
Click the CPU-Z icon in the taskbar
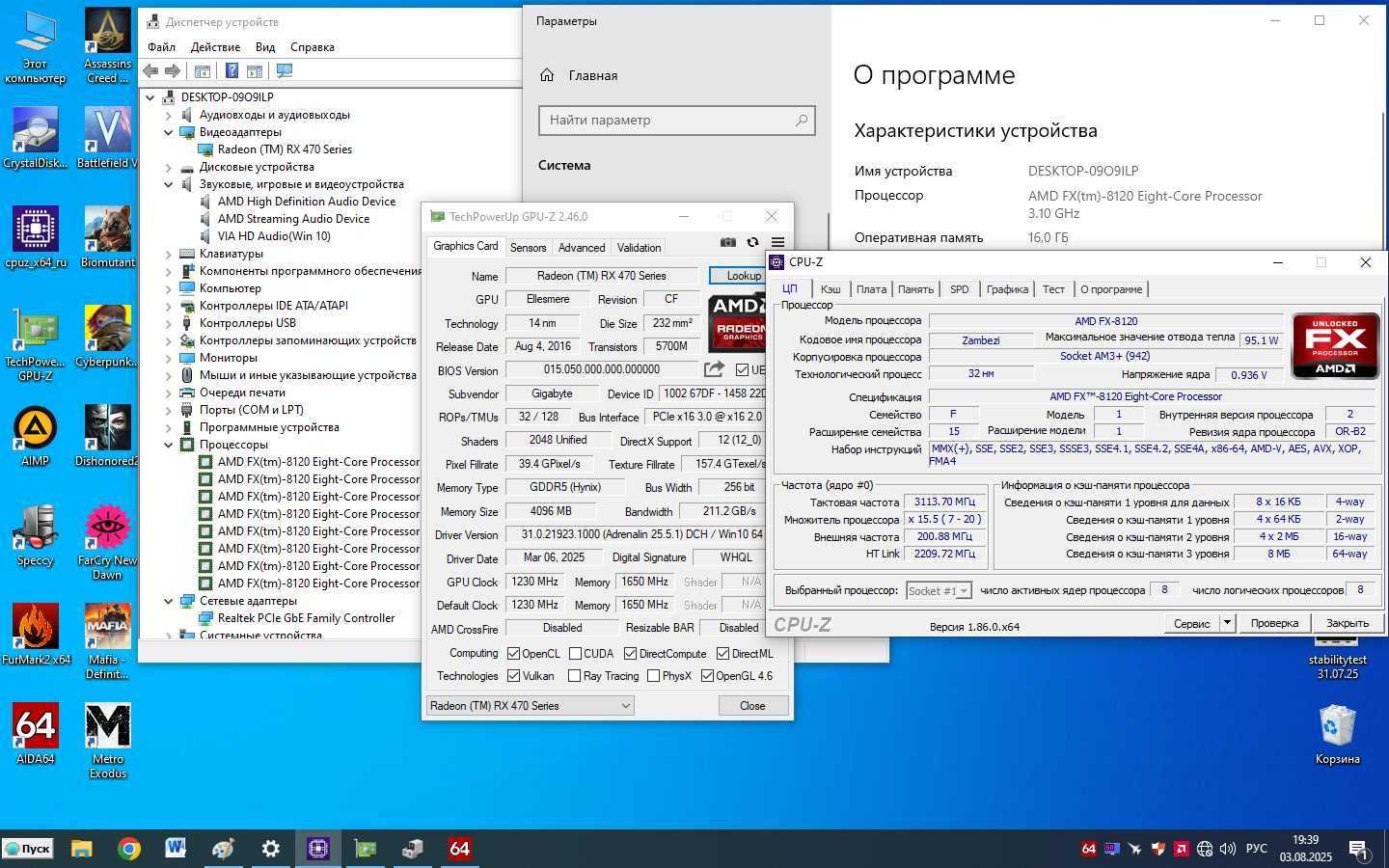[x=318, y=849]
